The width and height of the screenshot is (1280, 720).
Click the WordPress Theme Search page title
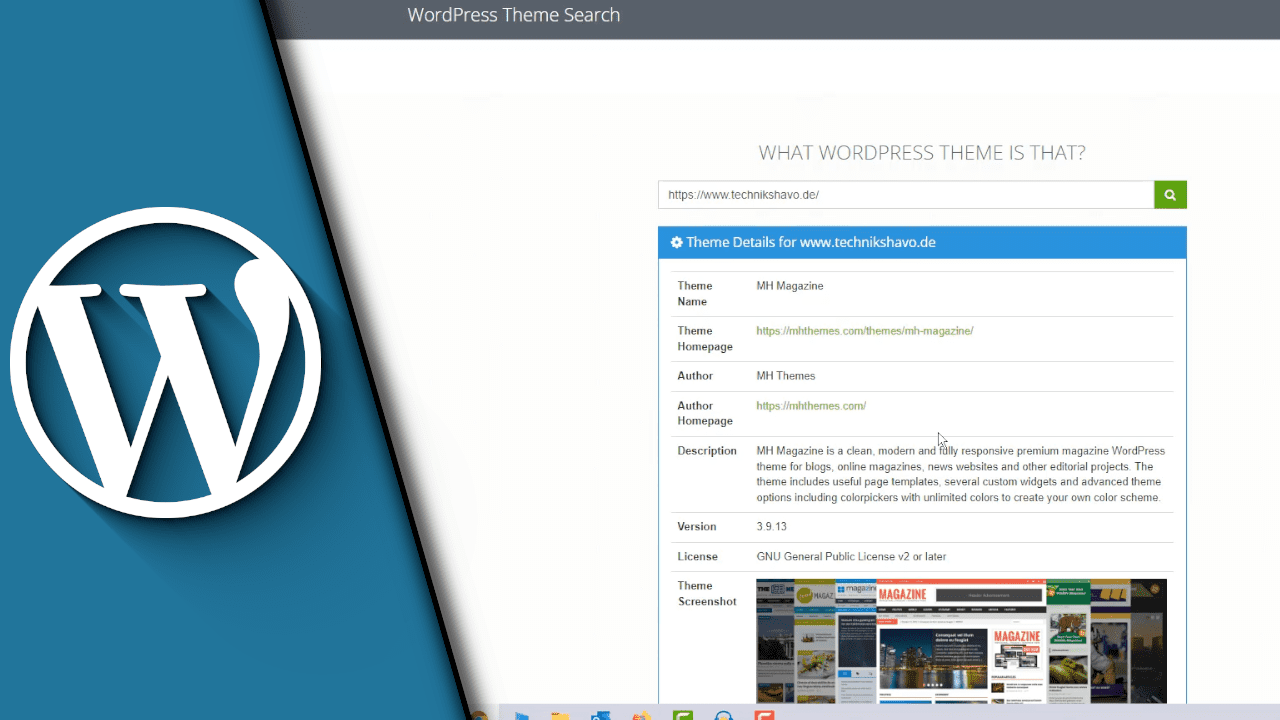tap(514, 15)
